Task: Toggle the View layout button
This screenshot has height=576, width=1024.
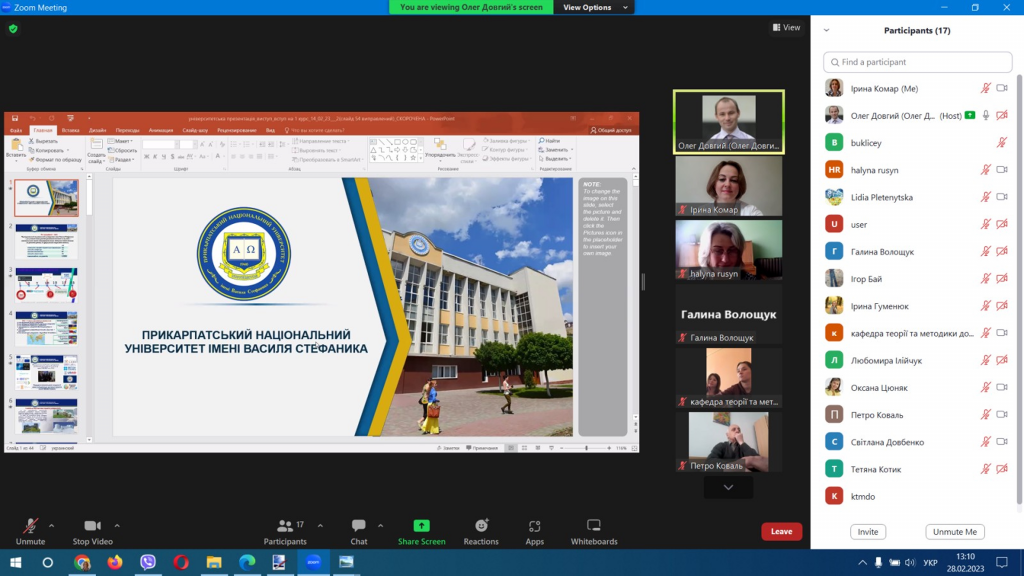Action: tap(786, 28)
